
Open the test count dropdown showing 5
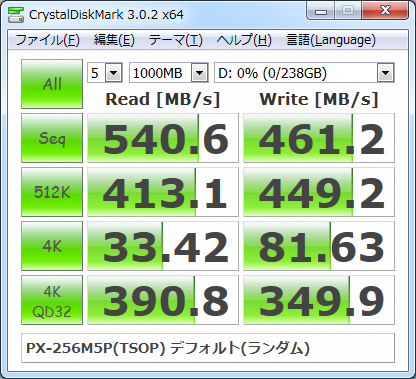point(105,73)
